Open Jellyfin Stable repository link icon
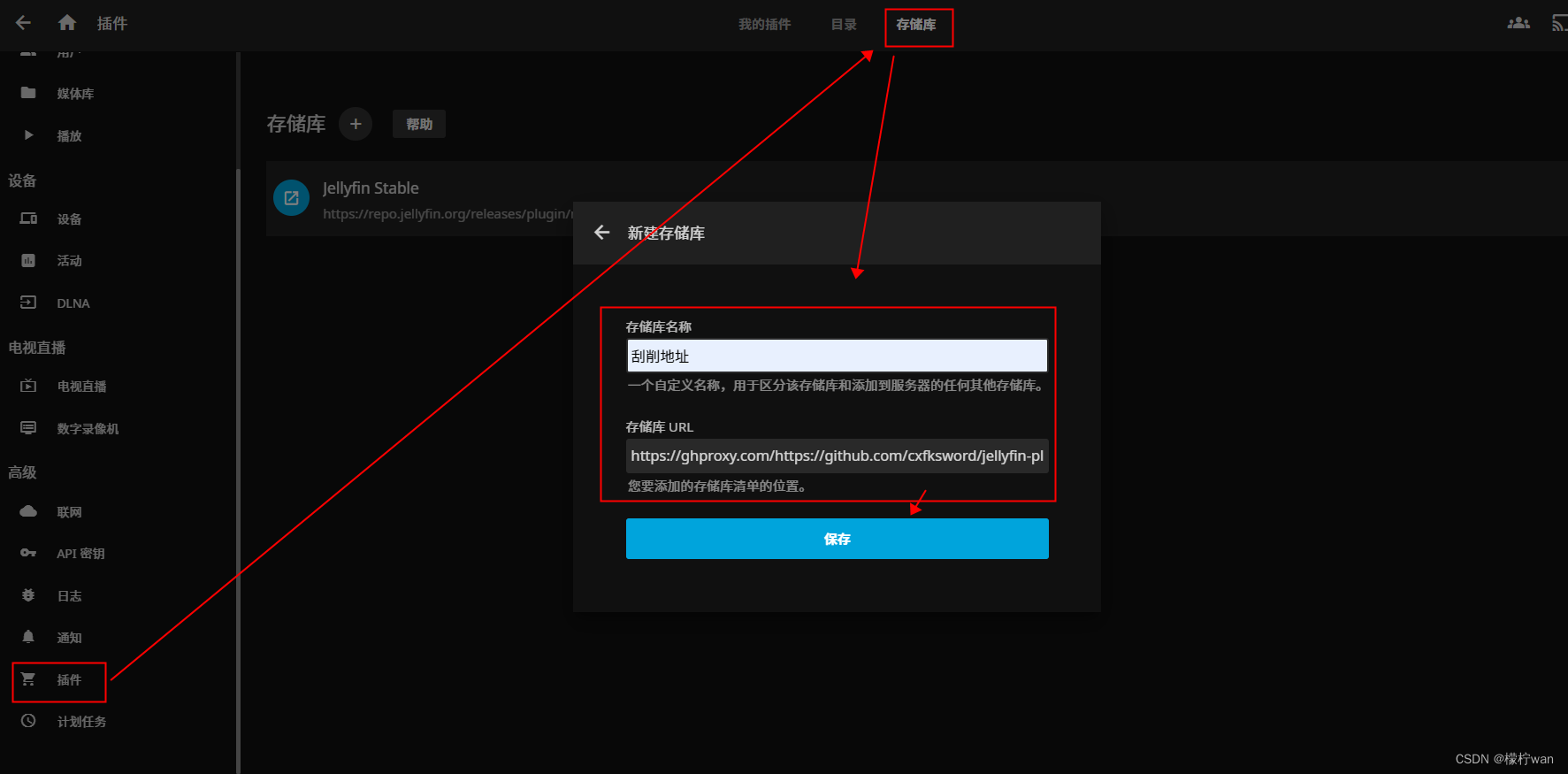This screenshot has width=1568, height=774. (292, 198)
